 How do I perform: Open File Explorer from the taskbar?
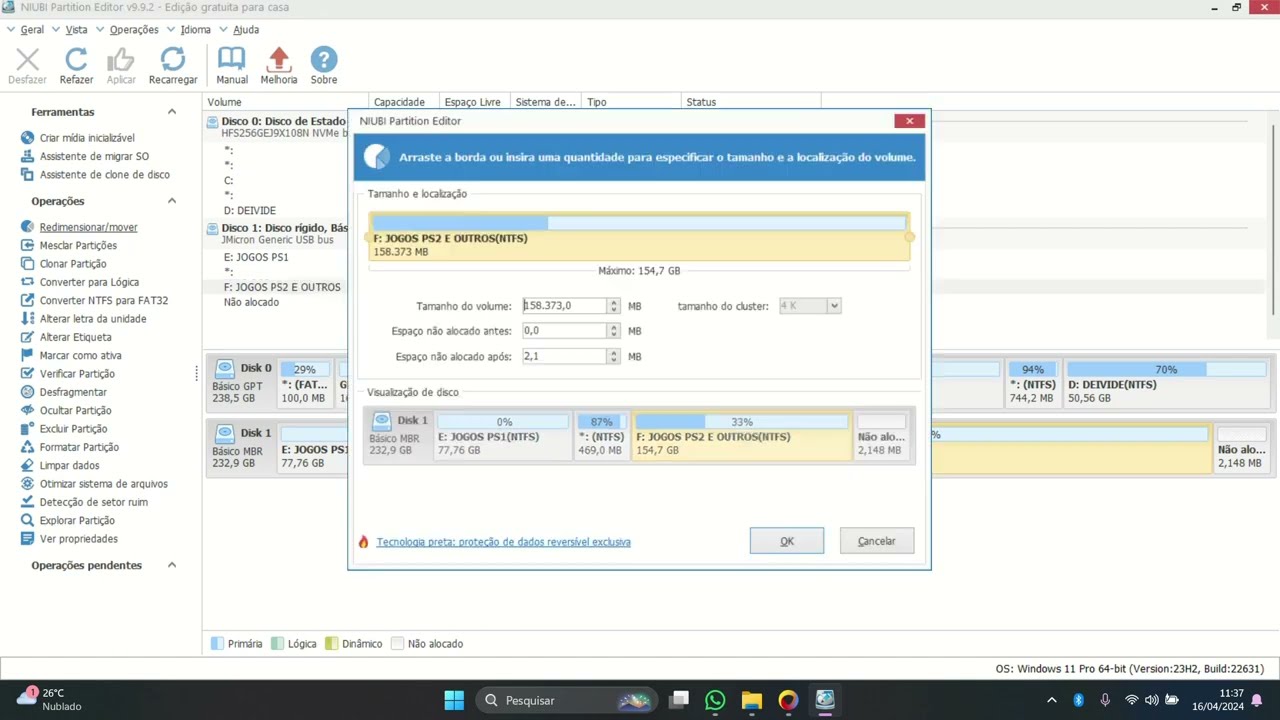752,700
